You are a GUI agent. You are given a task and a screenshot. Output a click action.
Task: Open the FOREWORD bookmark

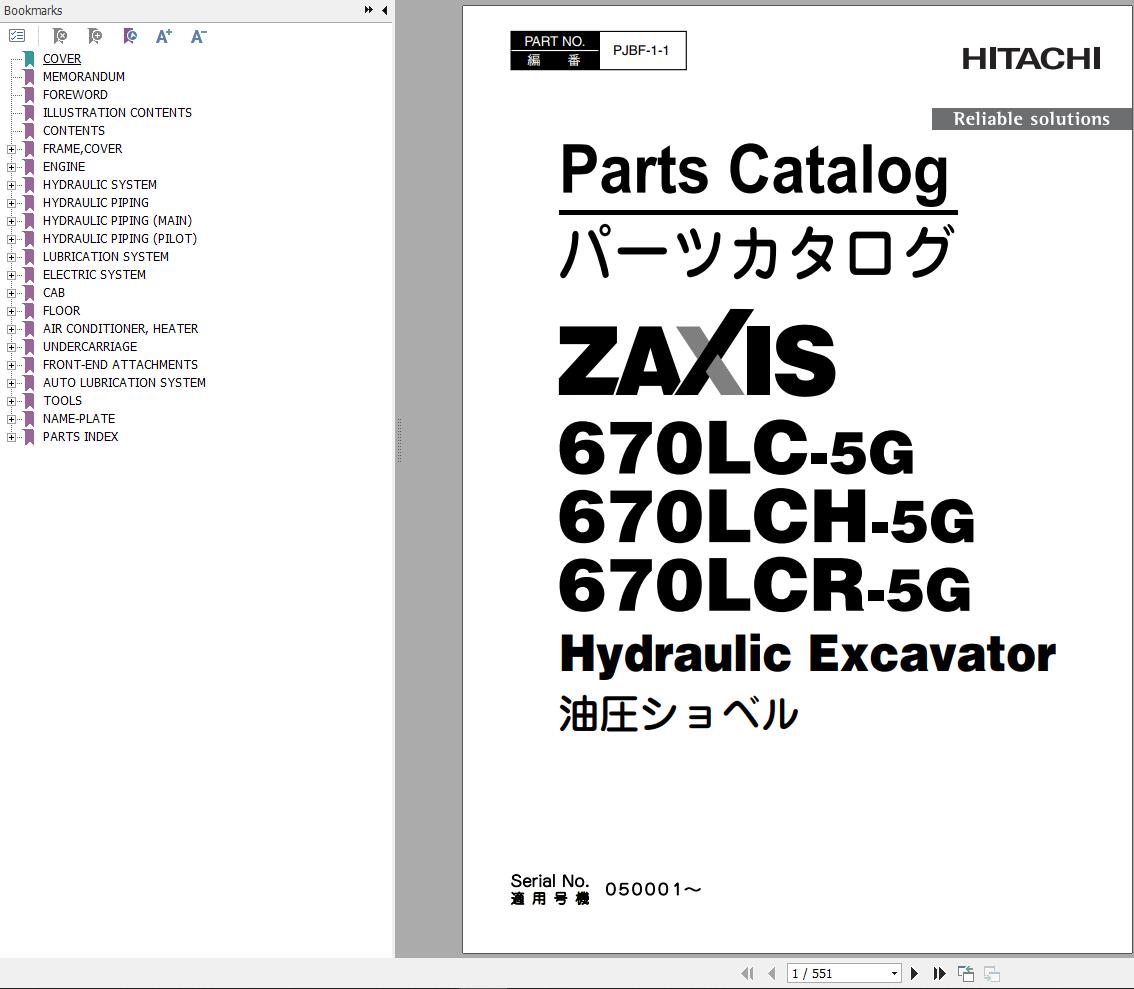pyautogui.click(x=75, y=95)
